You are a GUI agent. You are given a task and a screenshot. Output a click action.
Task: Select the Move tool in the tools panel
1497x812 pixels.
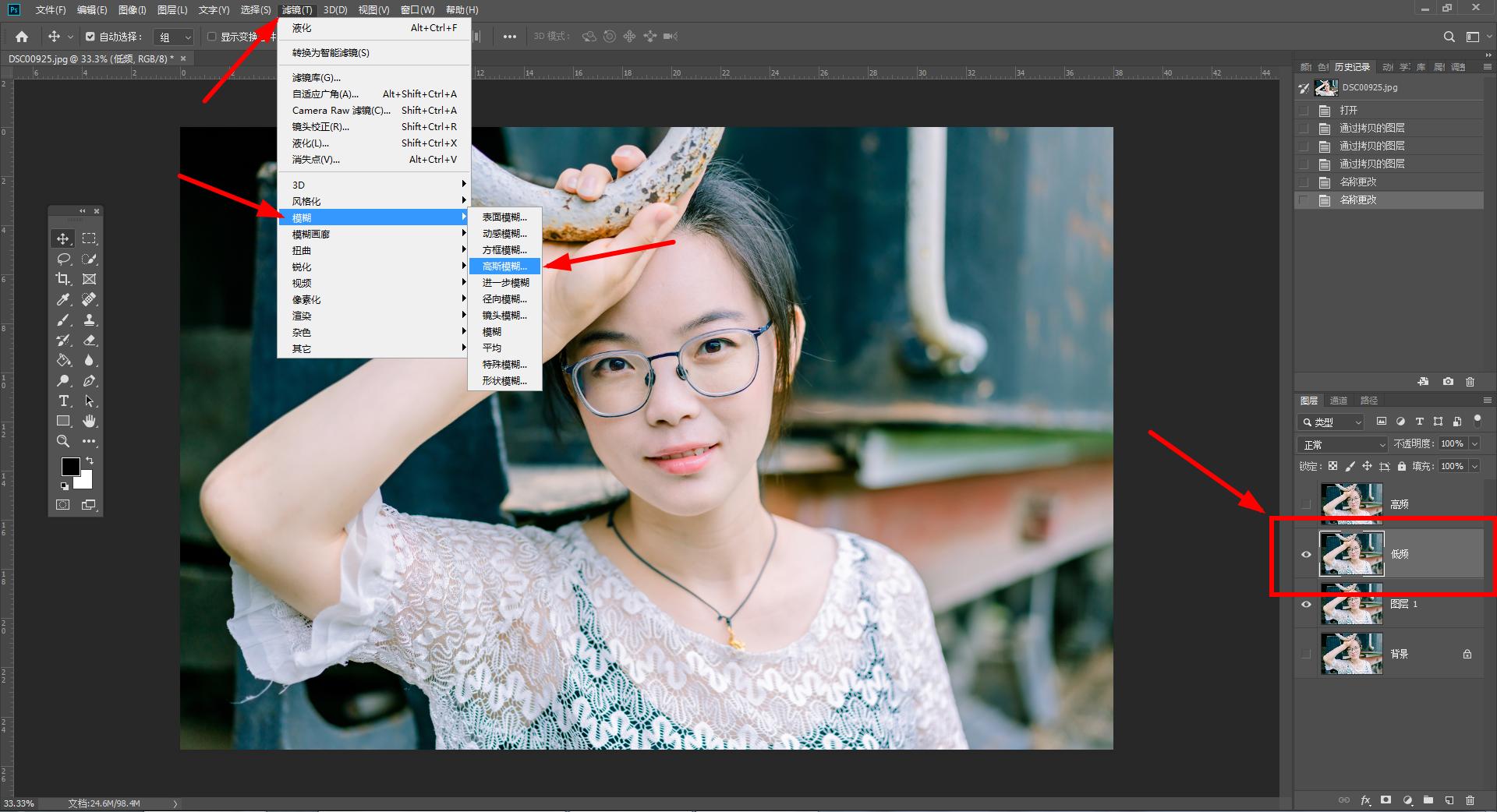pos(63,238)
